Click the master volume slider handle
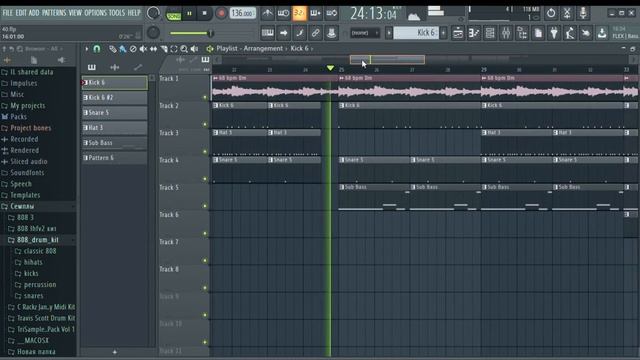640x360 pixels. tap(211, 33)
